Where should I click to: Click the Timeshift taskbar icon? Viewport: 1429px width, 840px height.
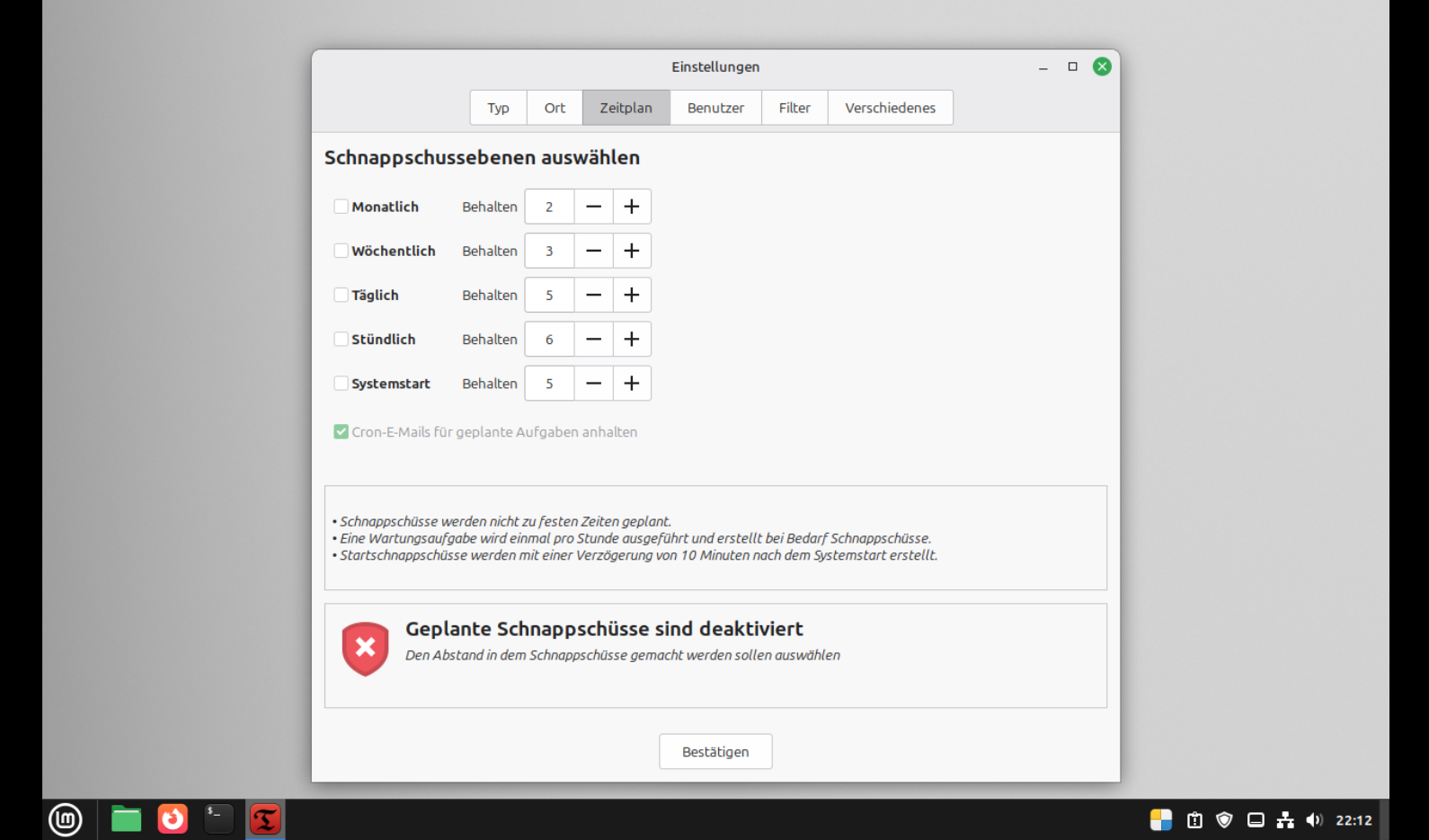point(265,819)
